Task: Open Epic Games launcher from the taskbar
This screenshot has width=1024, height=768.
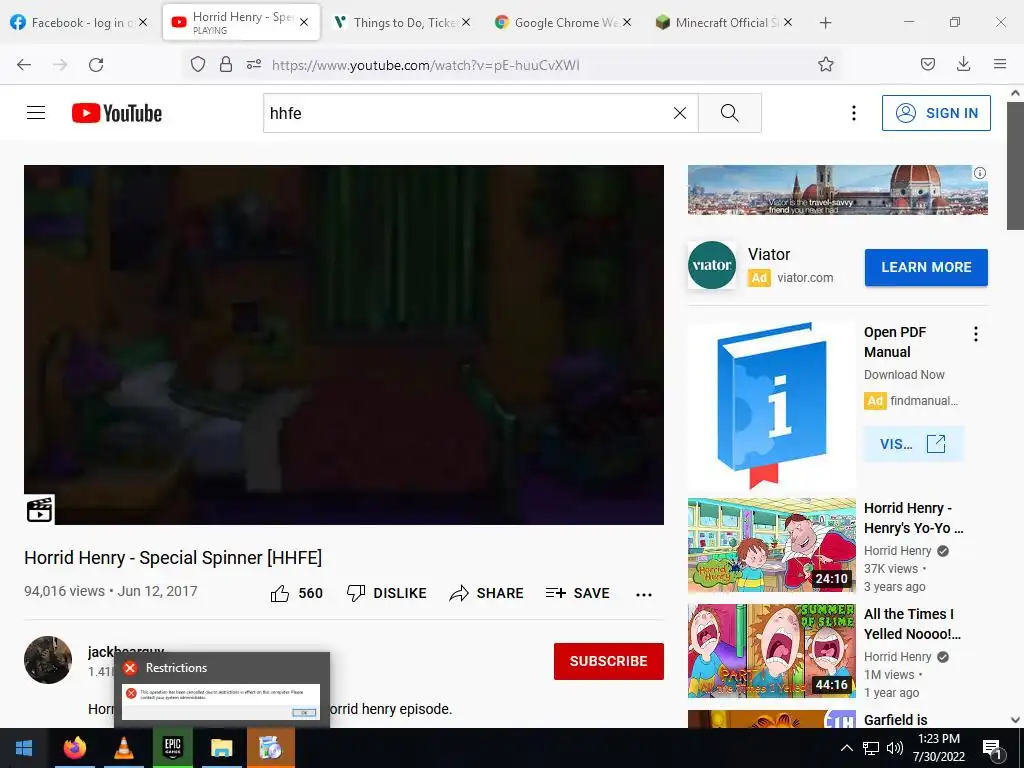Action: click(x=172, y=748)
